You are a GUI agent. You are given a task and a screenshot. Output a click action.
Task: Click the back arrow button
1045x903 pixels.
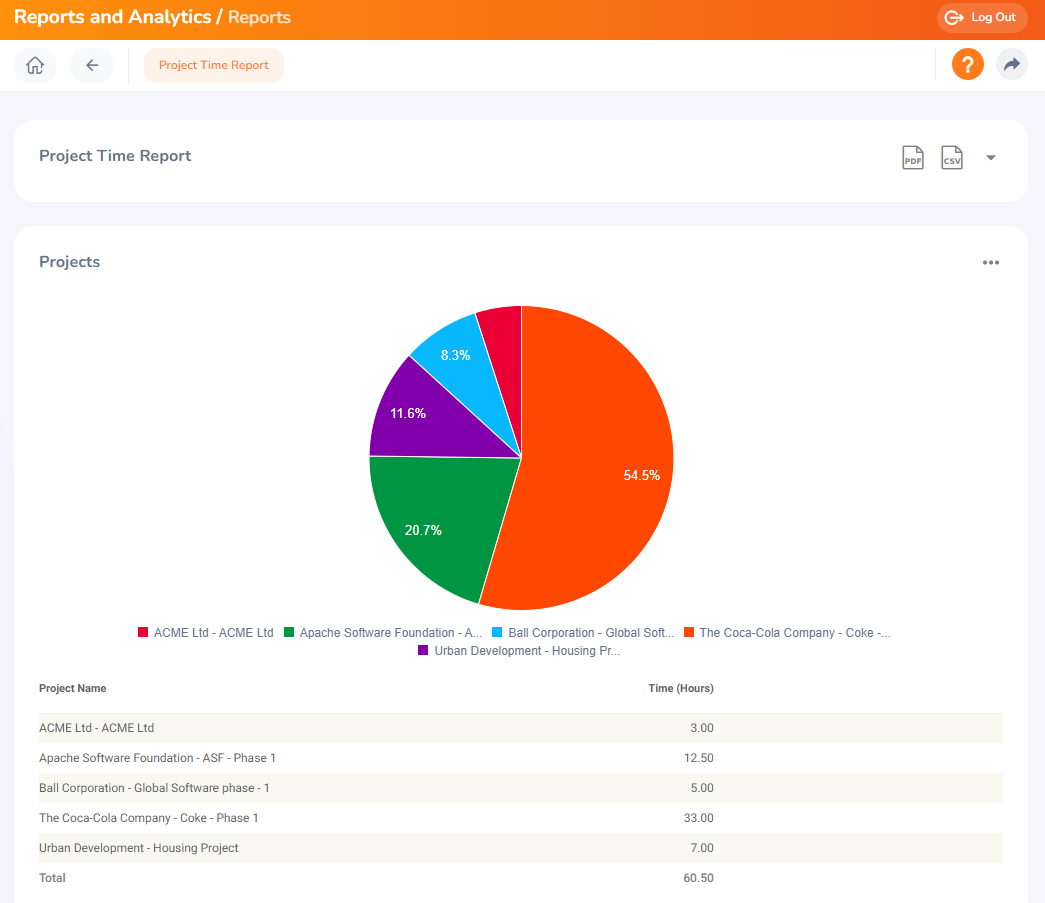coord(92,65)
